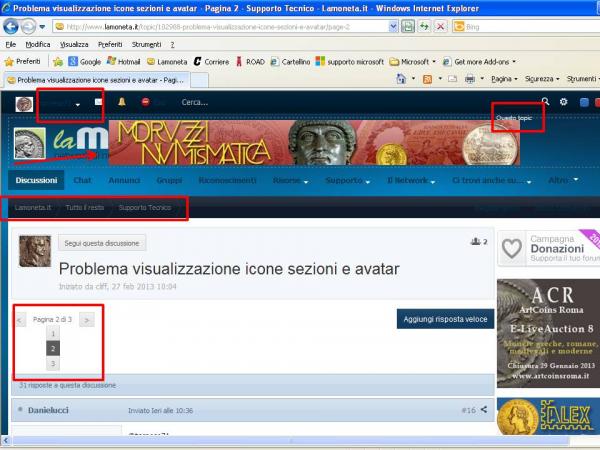
Task: Click the forum search magnifier icon
Action: coord(545,102)
